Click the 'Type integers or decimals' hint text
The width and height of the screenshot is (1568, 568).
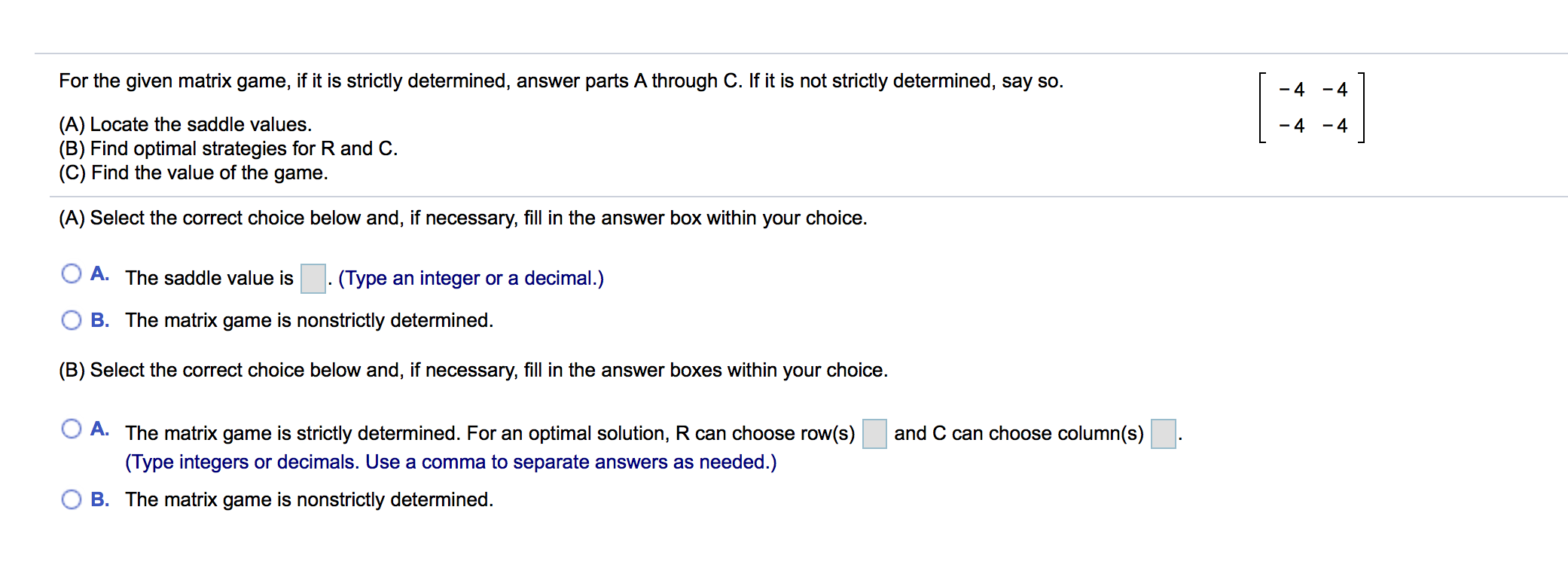coord(452,462)
